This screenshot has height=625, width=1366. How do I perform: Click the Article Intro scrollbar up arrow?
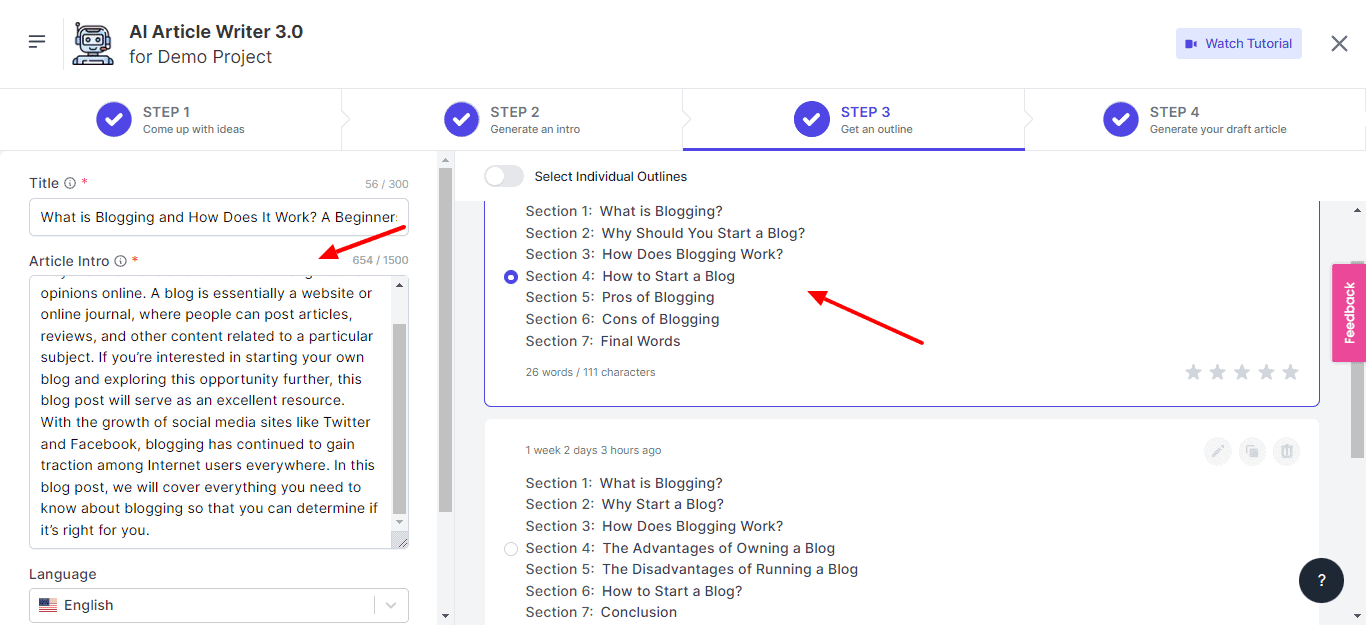click(400, 285)
